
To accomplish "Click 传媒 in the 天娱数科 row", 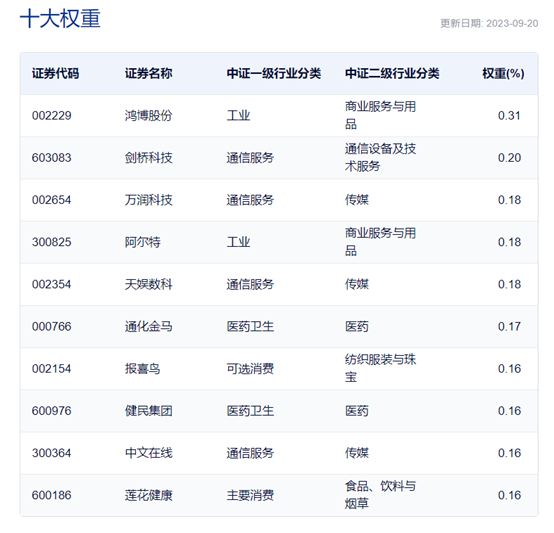I will tap(356, 284).
